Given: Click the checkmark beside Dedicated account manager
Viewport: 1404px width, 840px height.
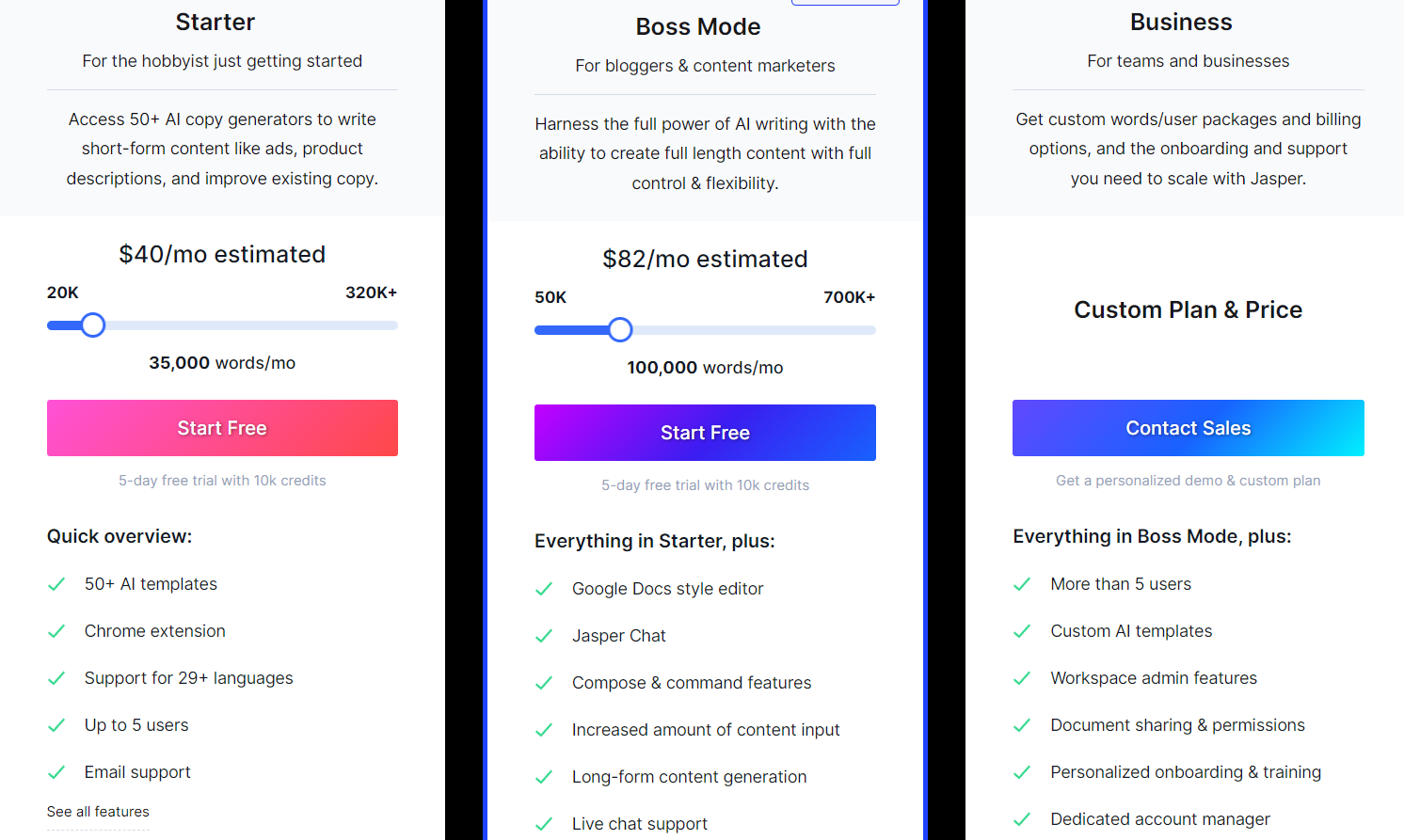Looking at the screenshot, I should (1022, 819).
